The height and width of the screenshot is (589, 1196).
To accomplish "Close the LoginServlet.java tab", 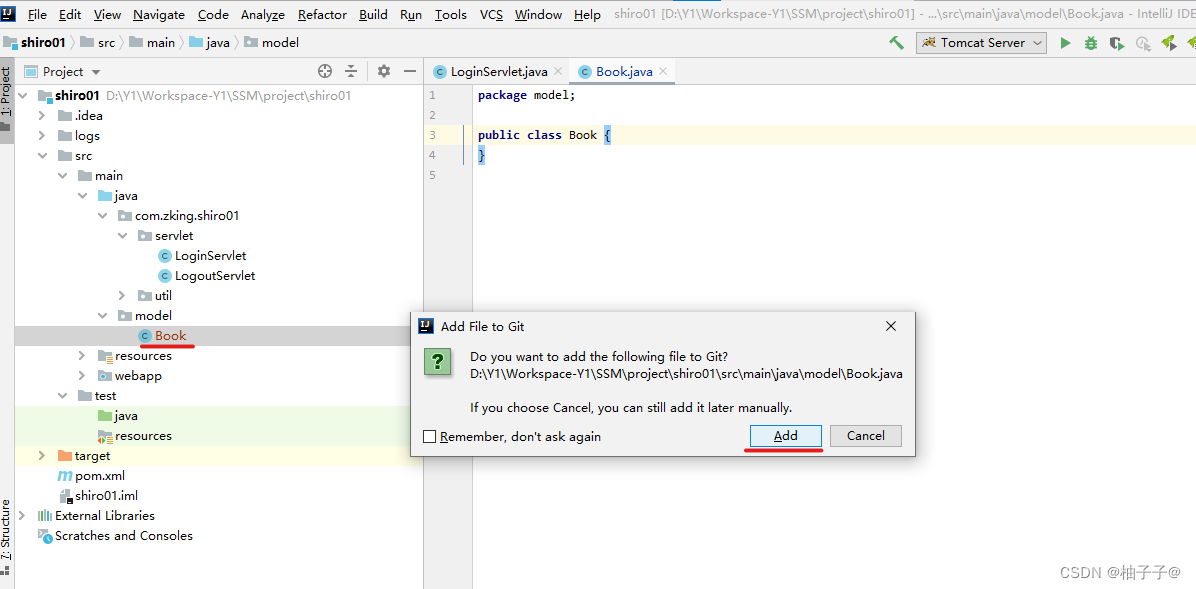I will click(558, 71).
